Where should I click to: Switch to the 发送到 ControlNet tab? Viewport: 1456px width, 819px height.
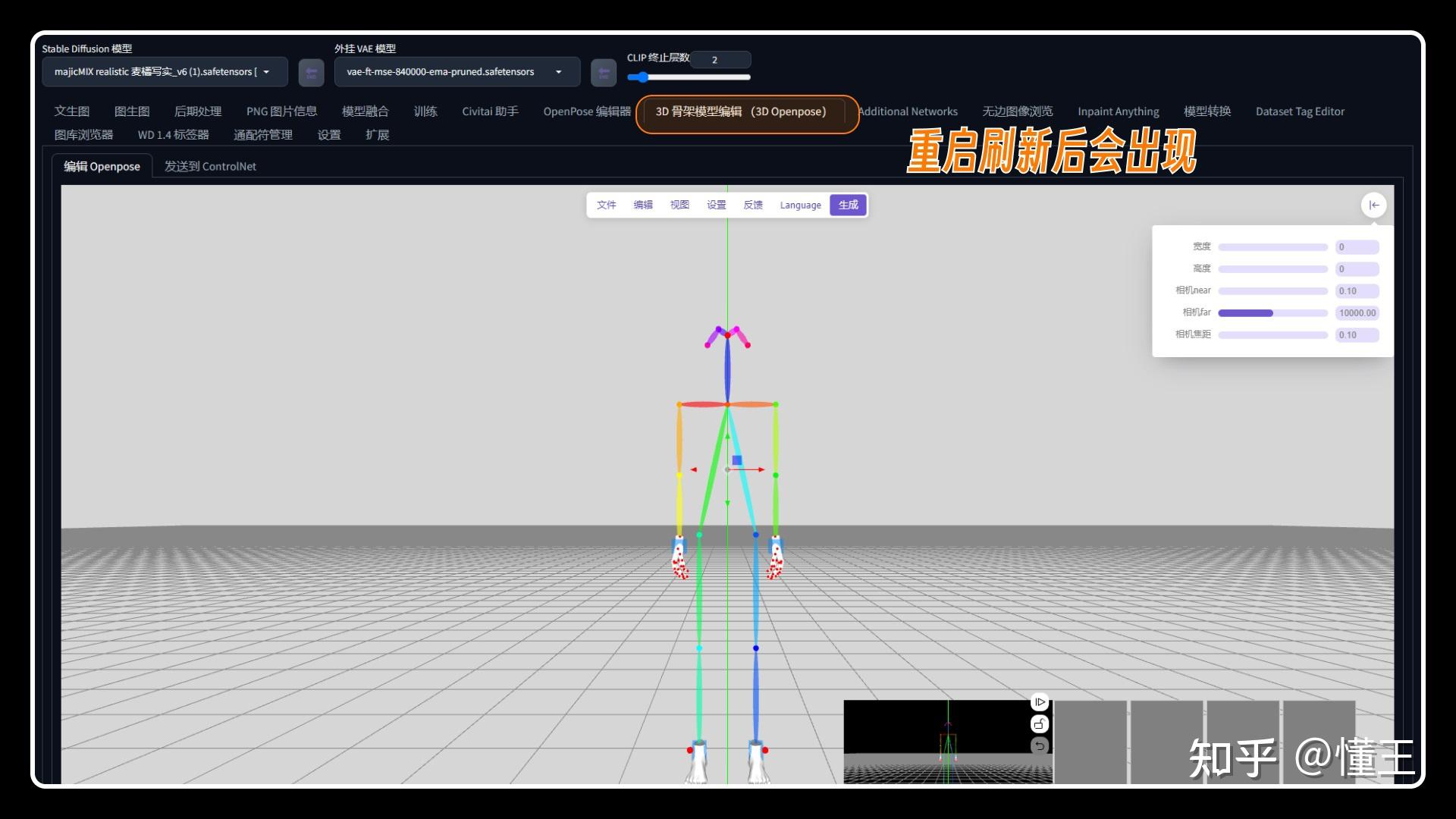[x=210, y=166]
